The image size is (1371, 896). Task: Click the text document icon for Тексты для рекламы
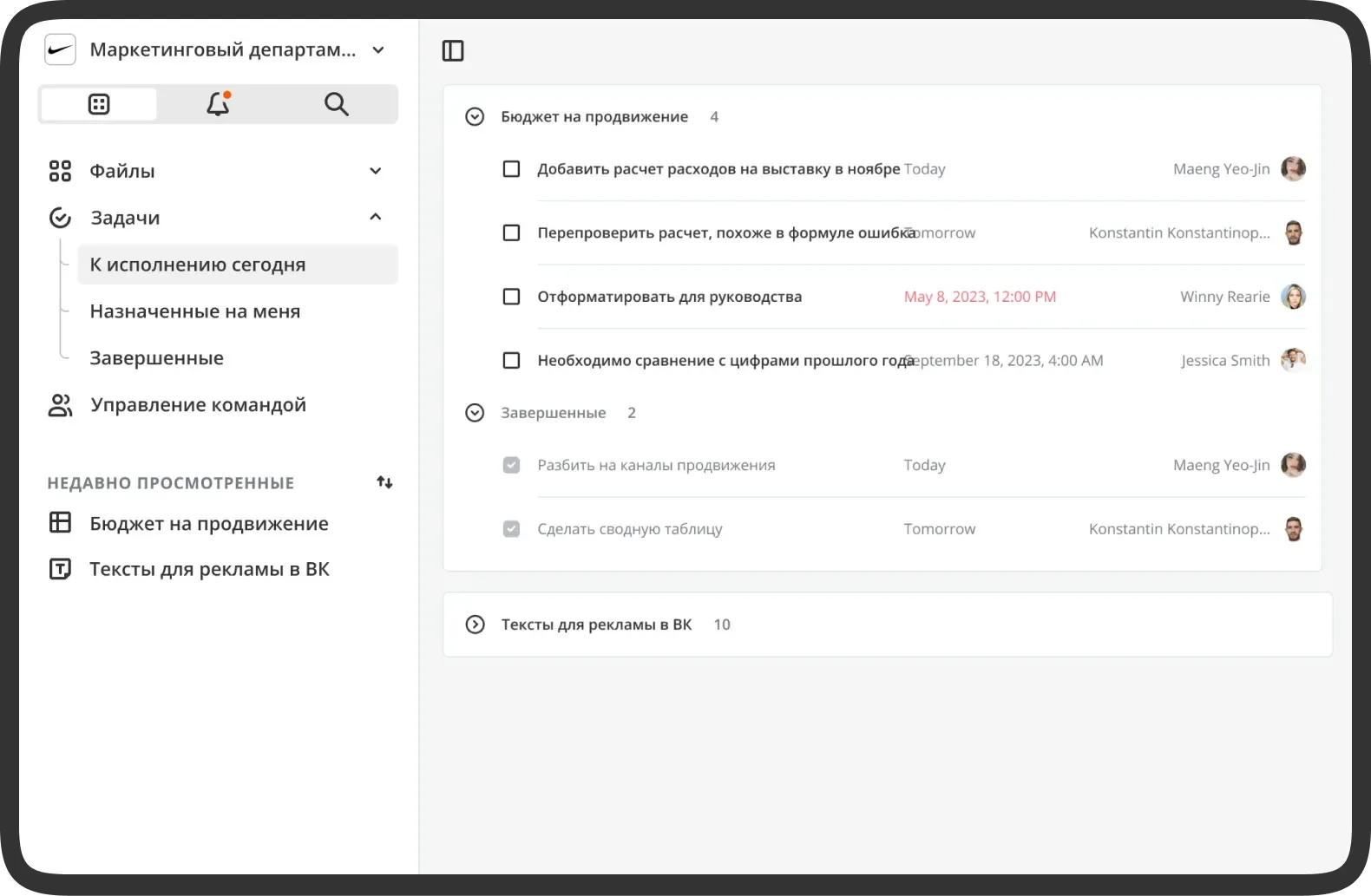pos(60,569)
